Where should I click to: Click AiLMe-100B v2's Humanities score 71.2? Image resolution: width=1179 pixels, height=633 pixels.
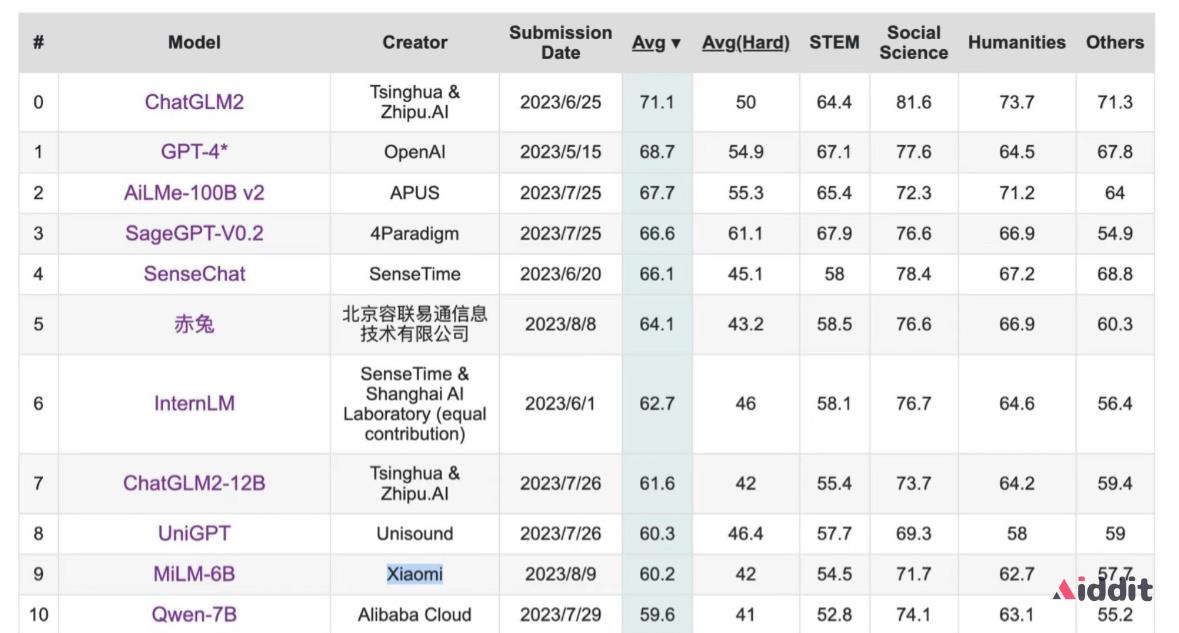pyautogui.click(x=1017, y=193)
